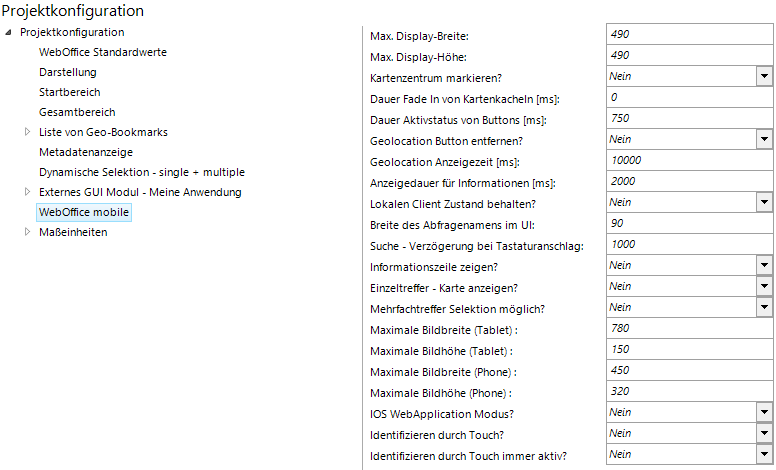Image resolution: width=776 pixels, height=470 pixels.
Task: Click the Max. Display-Breite input field
Action: (x=689, y=34)
